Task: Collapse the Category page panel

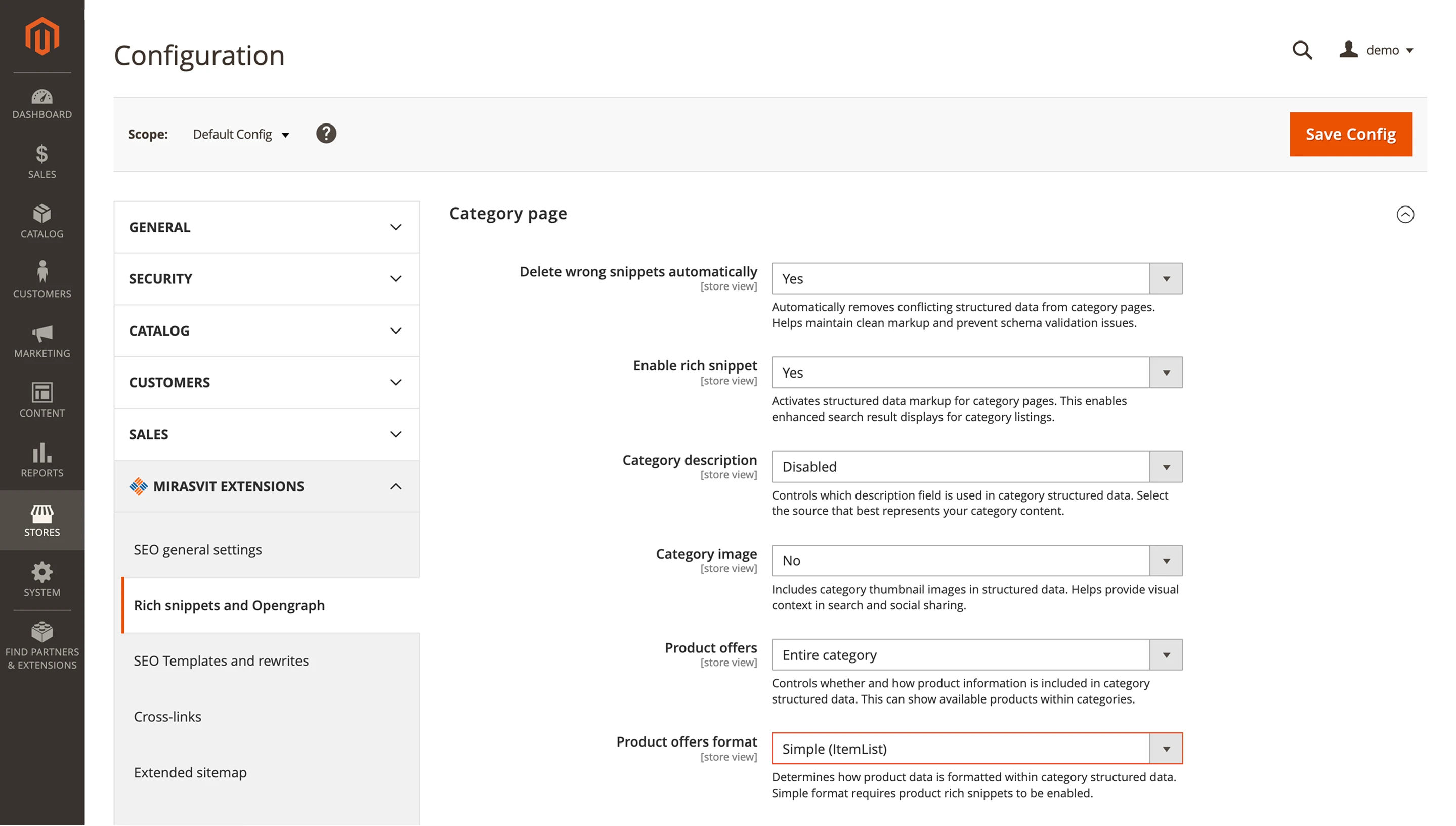Action: 1405,215
